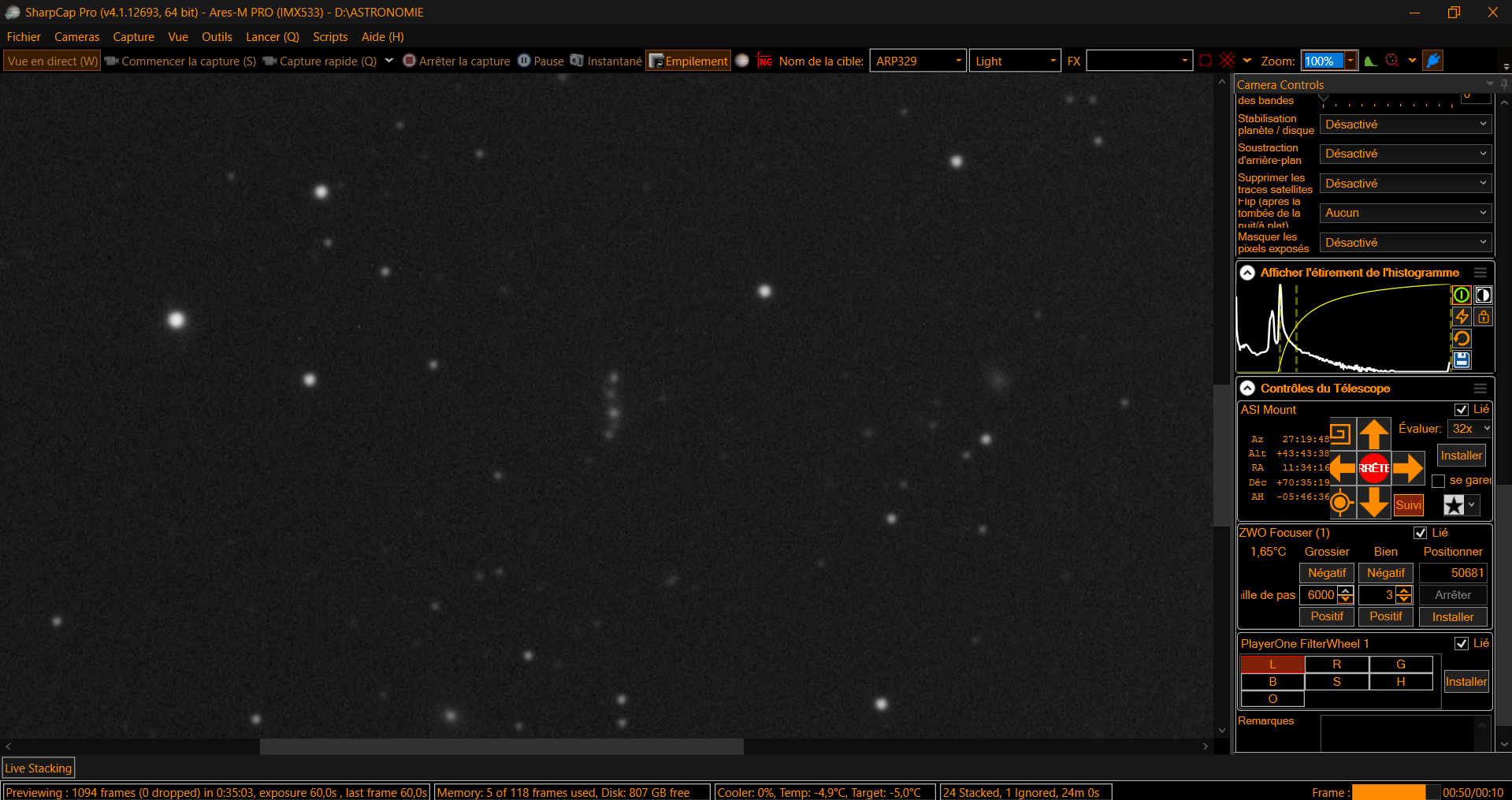Open the Masquer les pixels exposés dropdown

coord(1406,243)
